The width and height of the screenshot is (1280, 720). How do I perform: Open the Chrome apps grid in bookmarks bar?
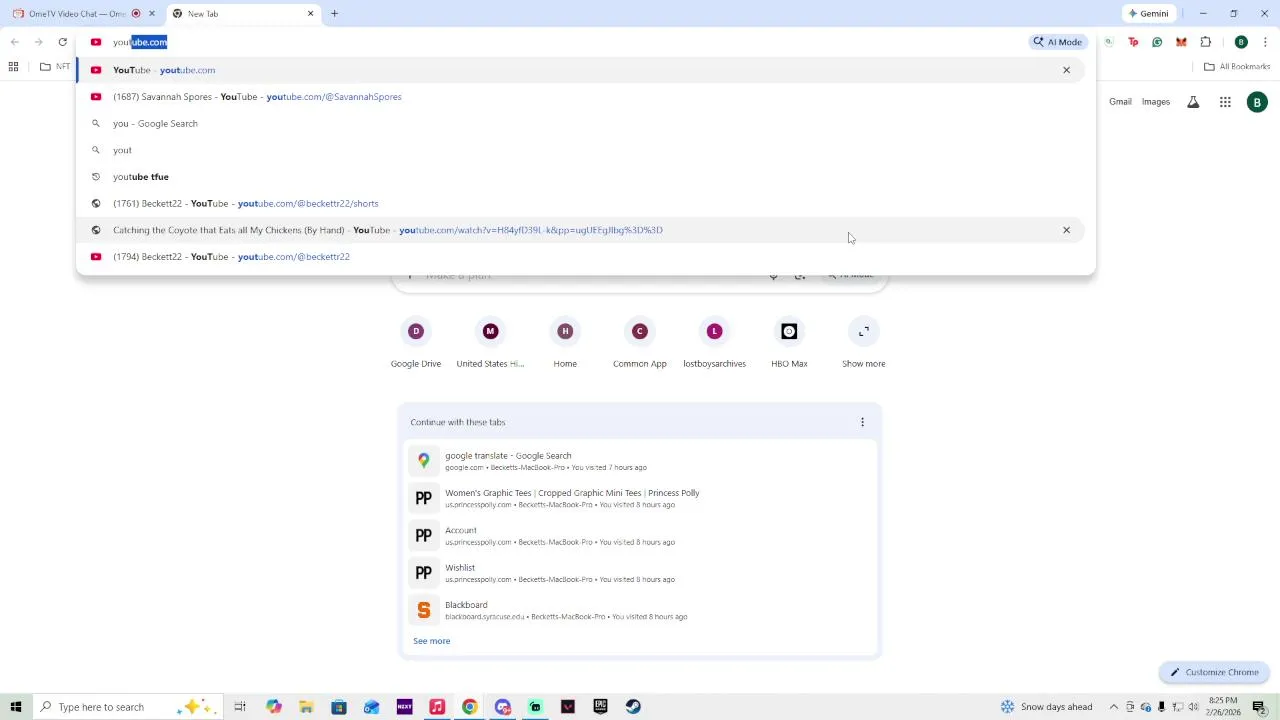13,67
